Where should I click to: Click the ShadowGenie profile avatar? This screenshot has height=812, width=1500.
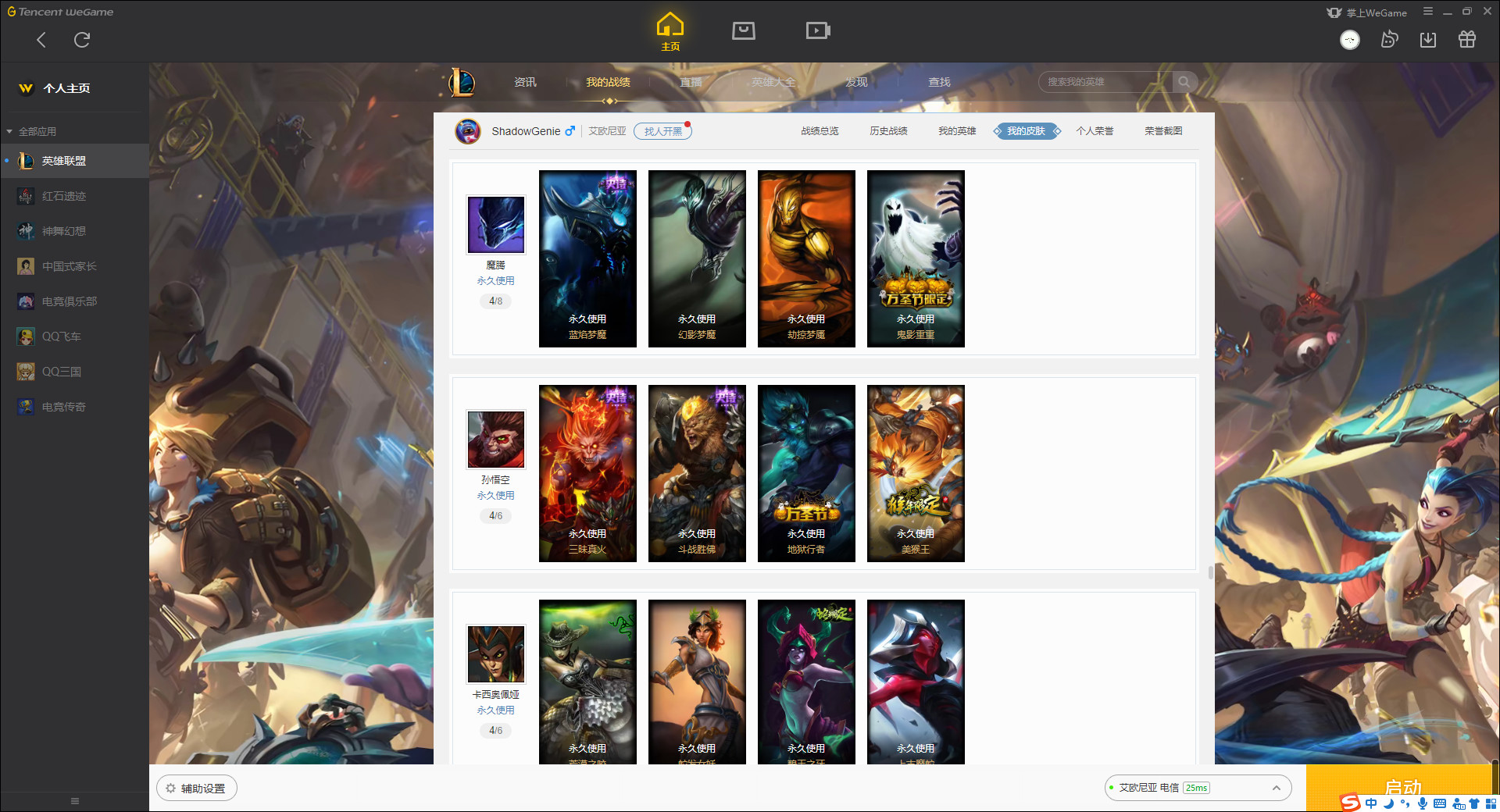click(x=468, y=131)
